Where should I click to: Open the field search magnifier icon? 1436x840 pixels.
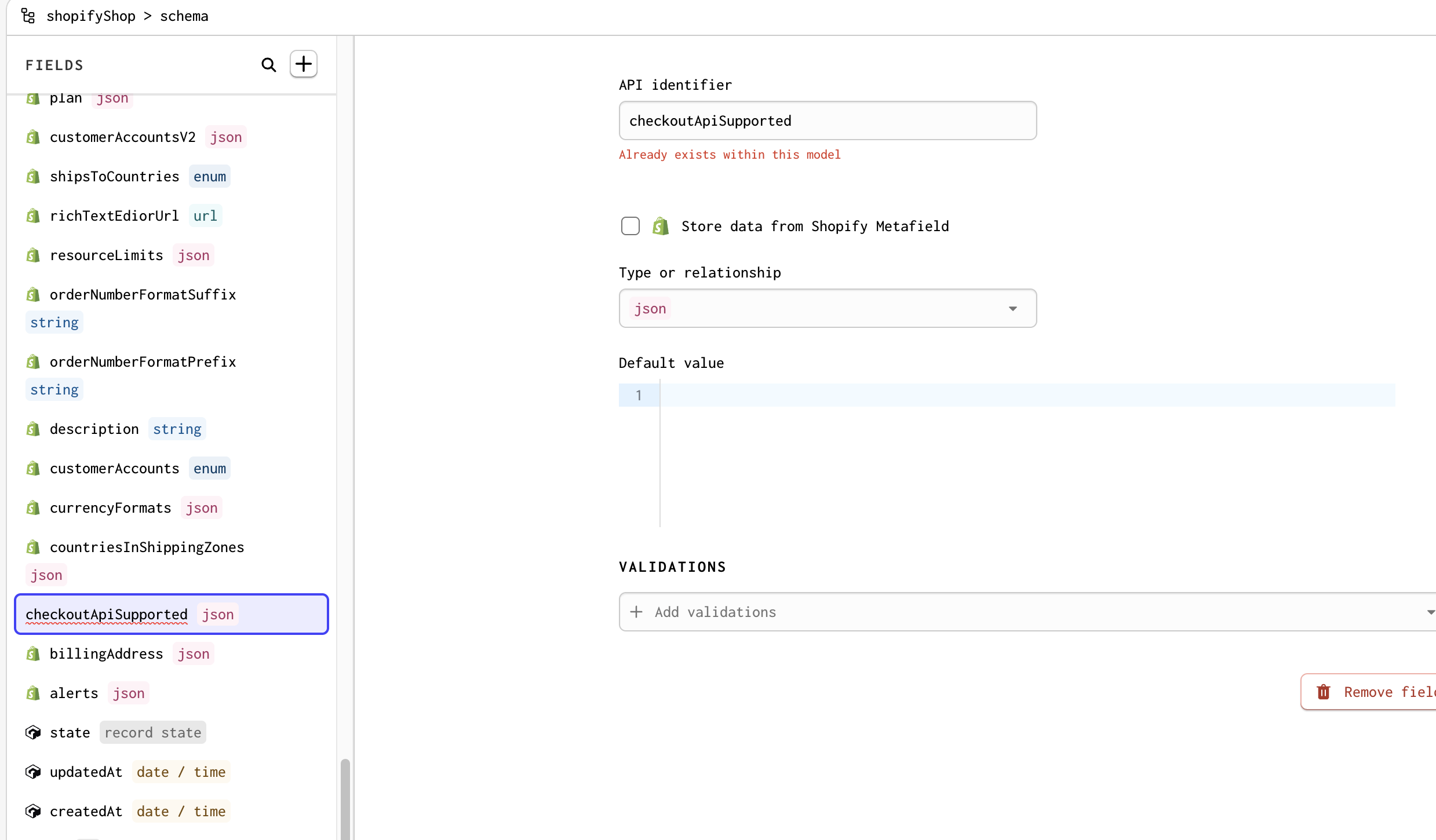click(x=268, y=65)
